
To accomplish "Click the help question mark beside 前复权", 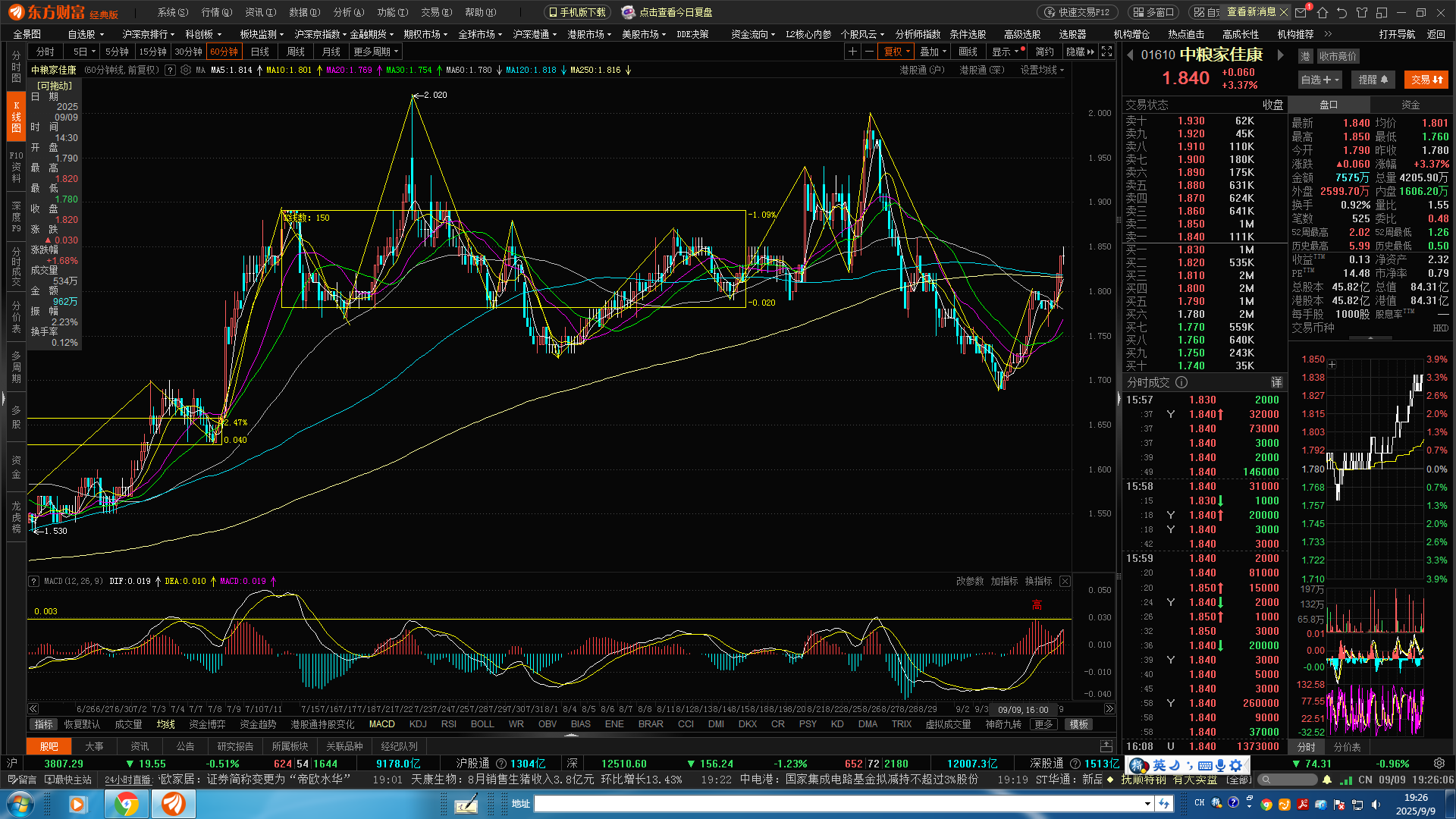I will click(170, 70).
